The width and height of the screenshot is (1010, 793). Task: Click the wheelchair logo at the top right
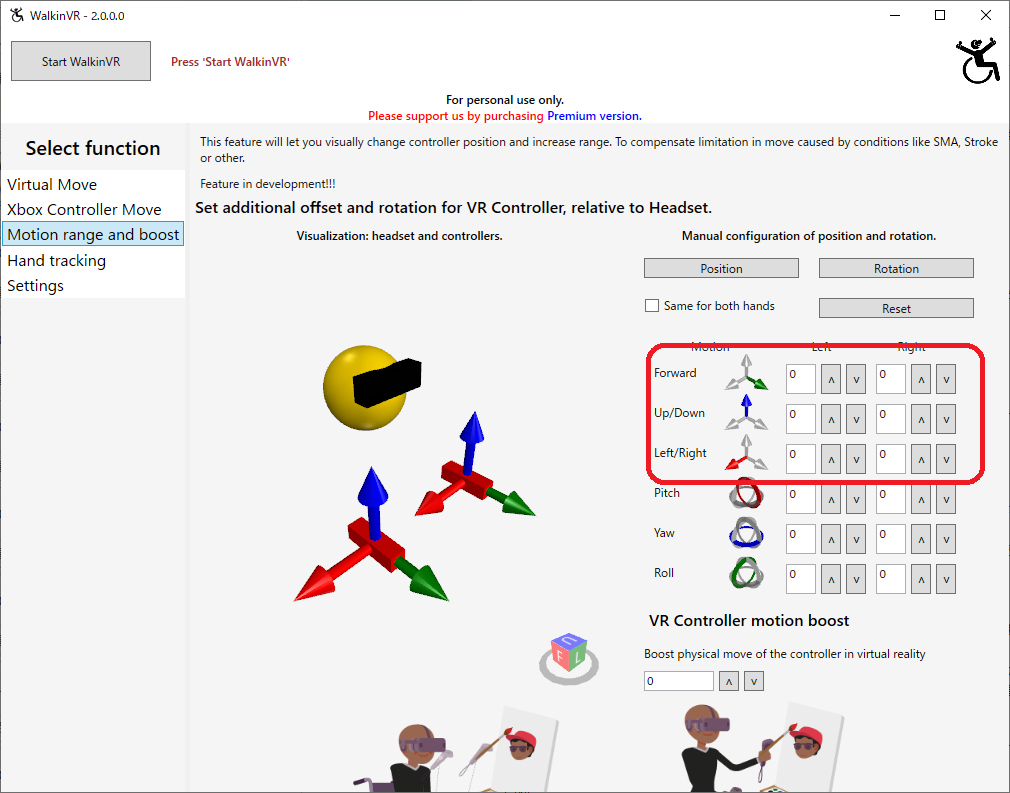(978, 61)
